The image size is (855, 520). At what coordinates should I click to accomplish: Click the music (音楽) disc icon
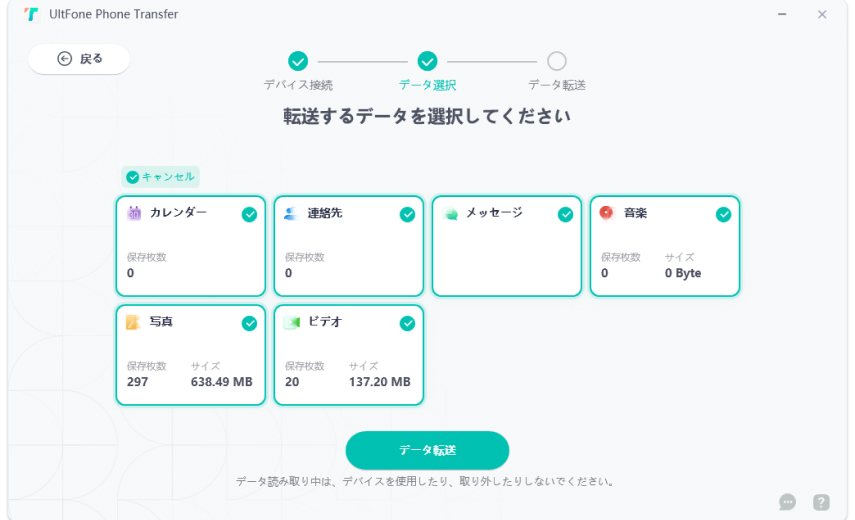click(x=607, y=213)
